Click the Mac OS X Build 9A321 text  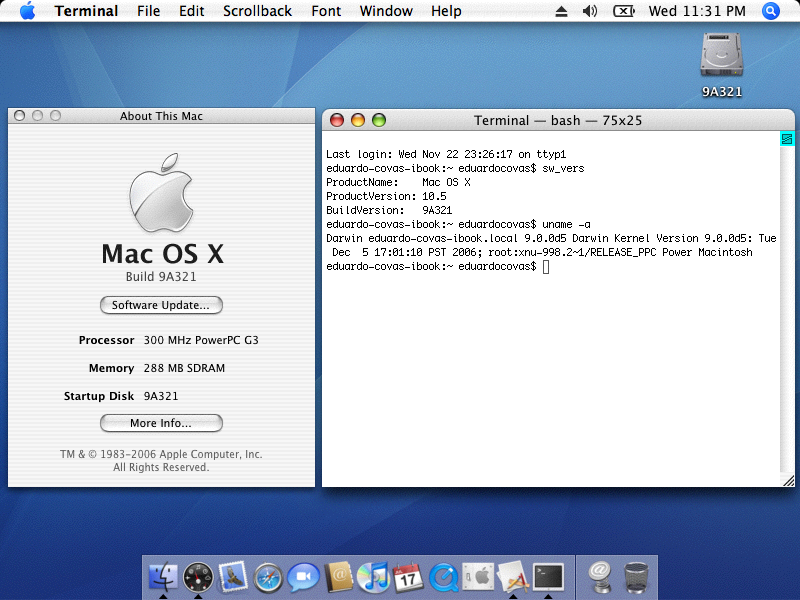[x=161, y=277]
